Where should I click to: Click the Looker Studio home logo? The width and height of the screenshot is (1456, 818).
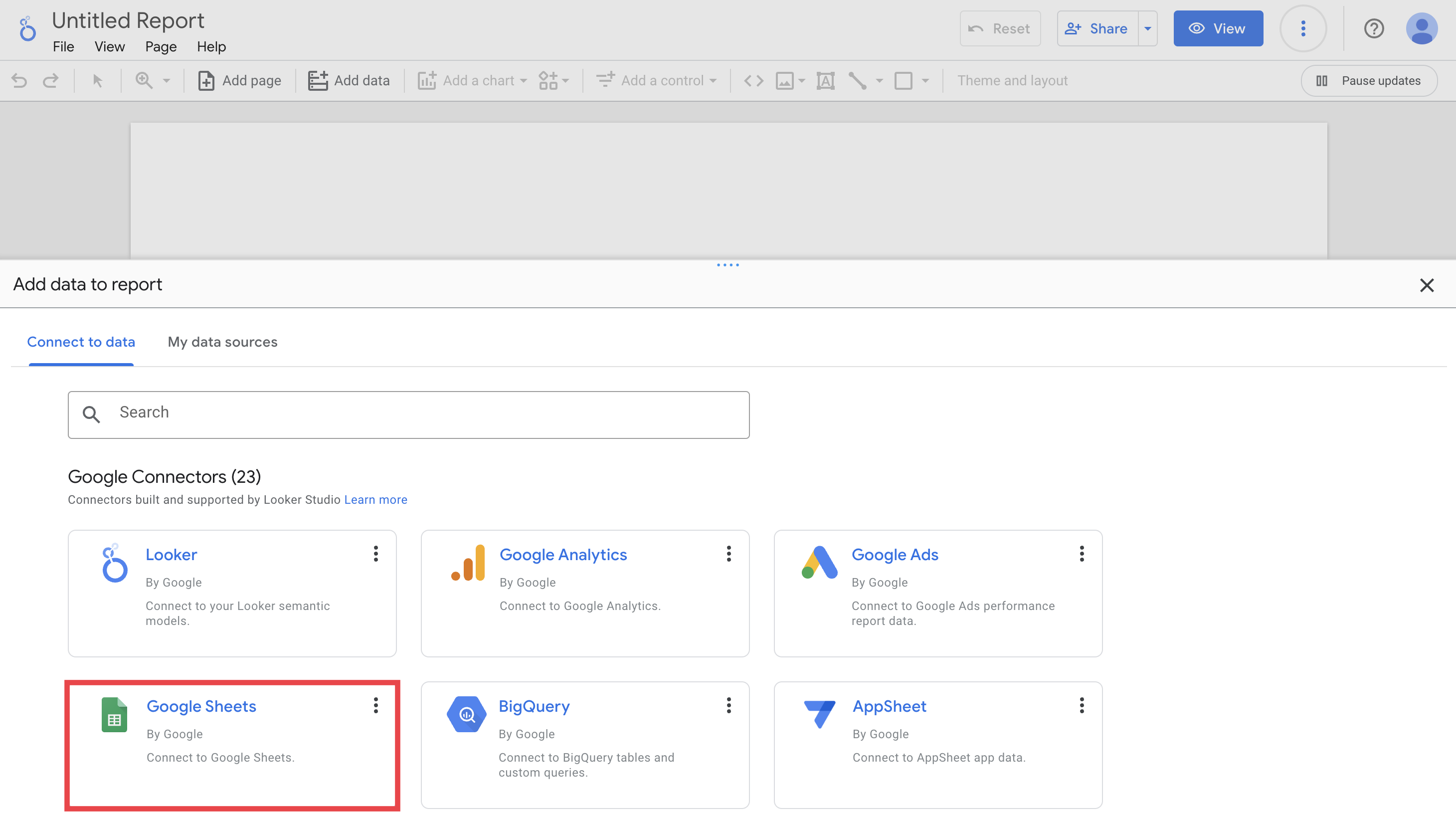tap(27, 29)
